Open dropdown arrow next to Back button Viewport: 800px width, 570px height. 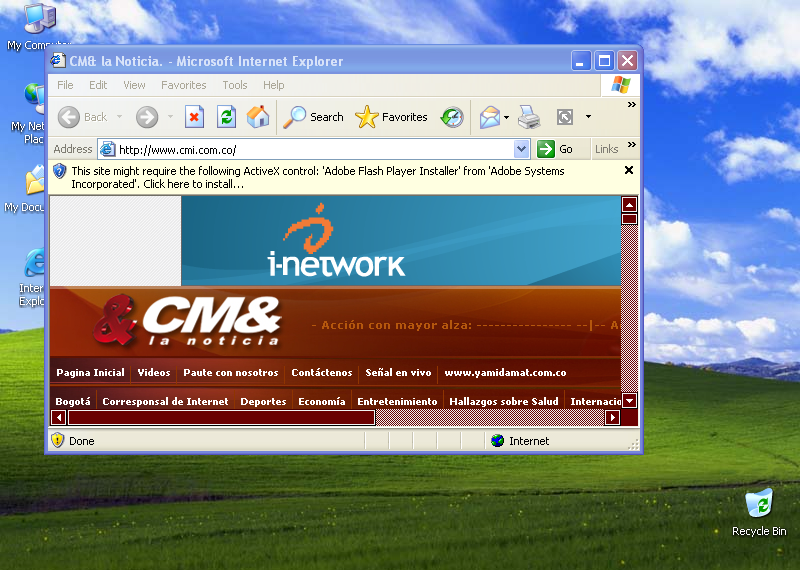(x=119, y=117)
